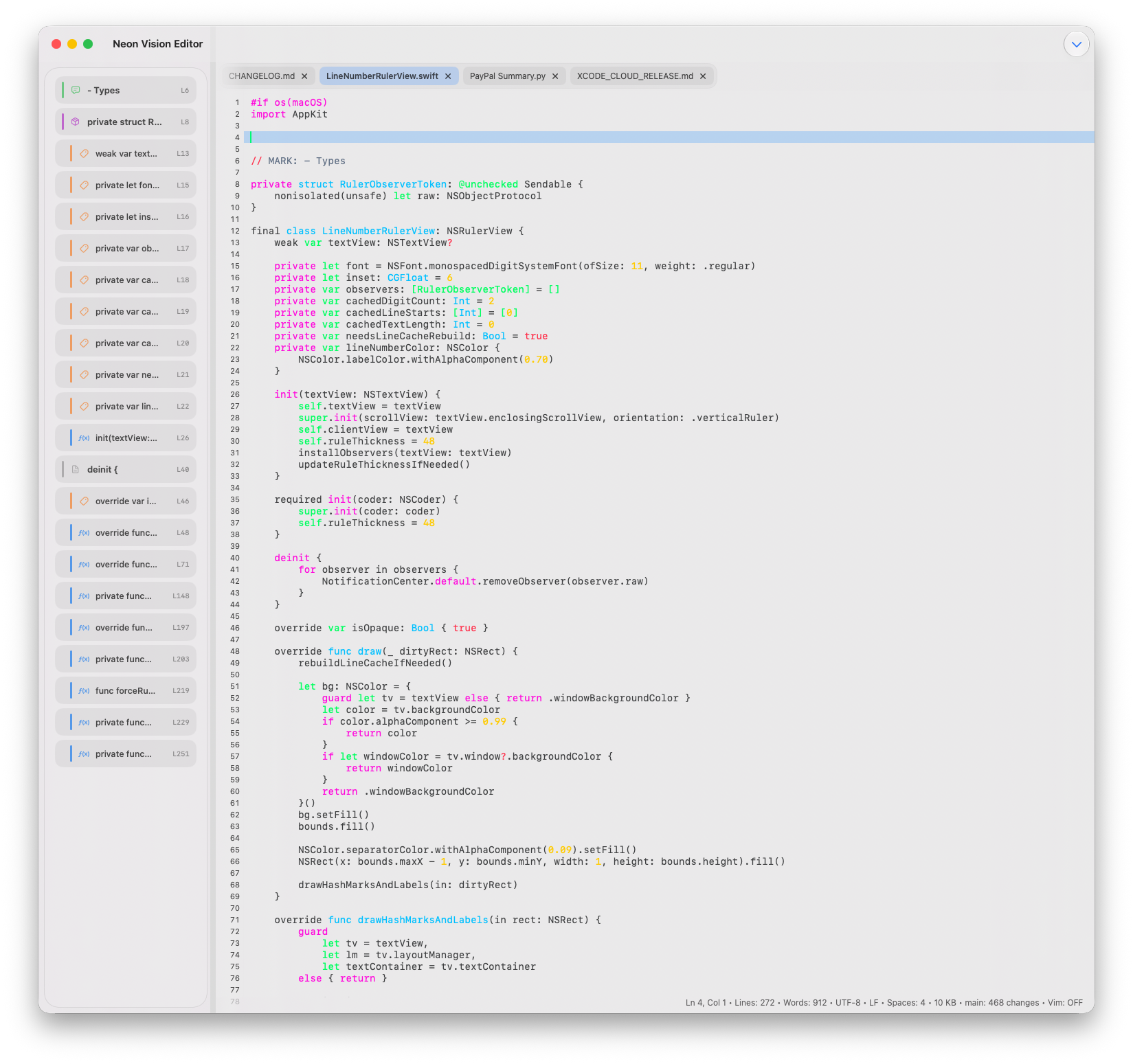The image size is (1133, 1064).
Task: Open the chevron dropdown at top right
Action: (x=1076, y=44)
